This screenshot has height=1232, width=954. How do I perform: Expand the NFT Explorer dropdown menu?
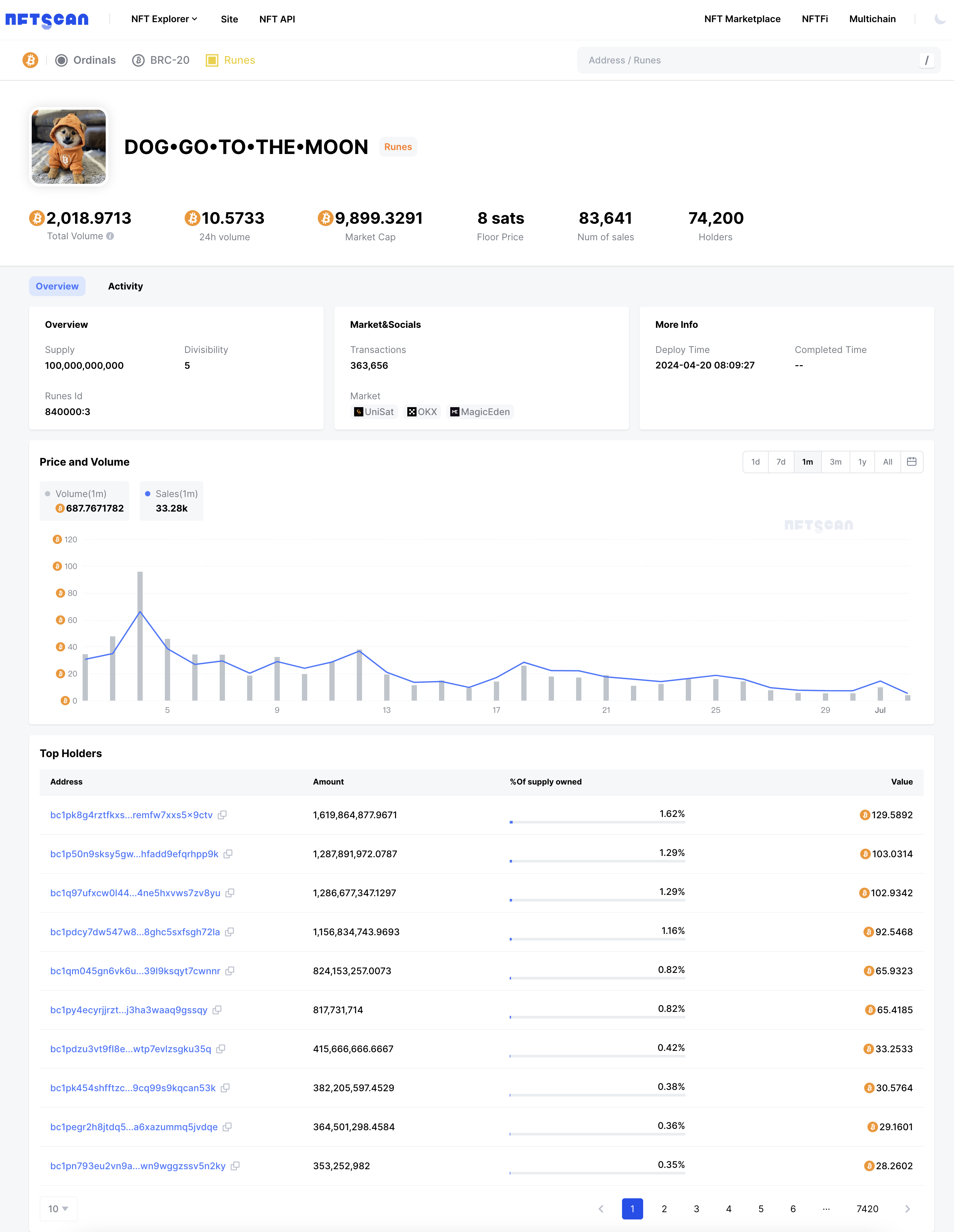point(164,19)
